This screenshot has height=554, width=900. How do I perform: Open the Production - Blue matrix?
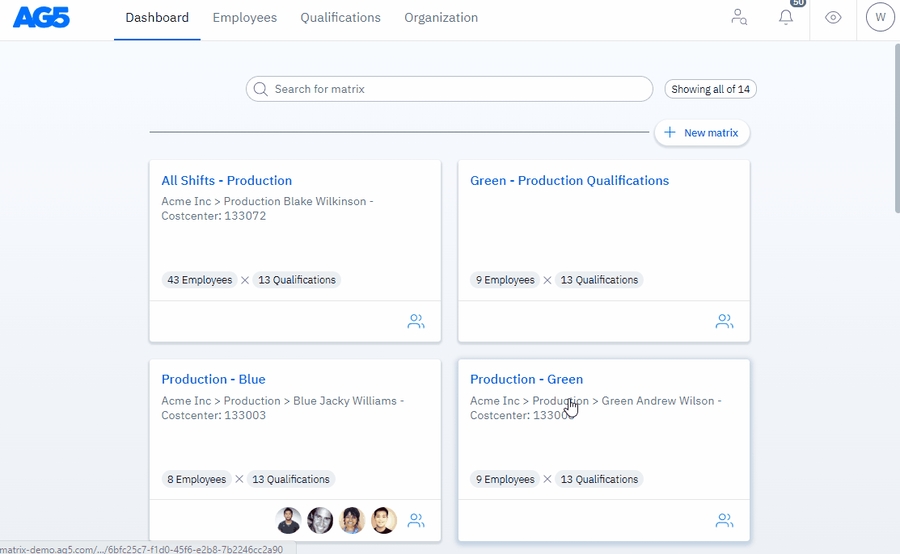coord(213,380)
